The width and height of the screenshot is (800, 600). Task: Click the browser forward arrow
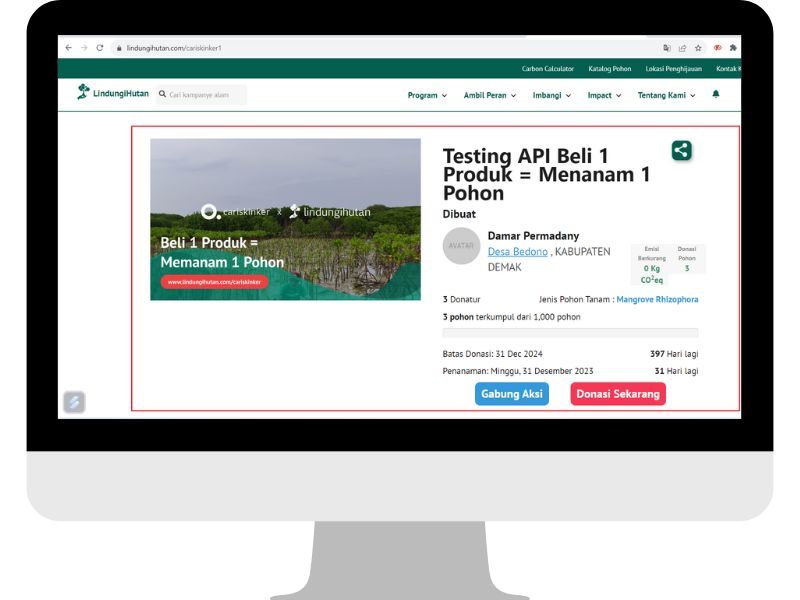coord(84,47)
